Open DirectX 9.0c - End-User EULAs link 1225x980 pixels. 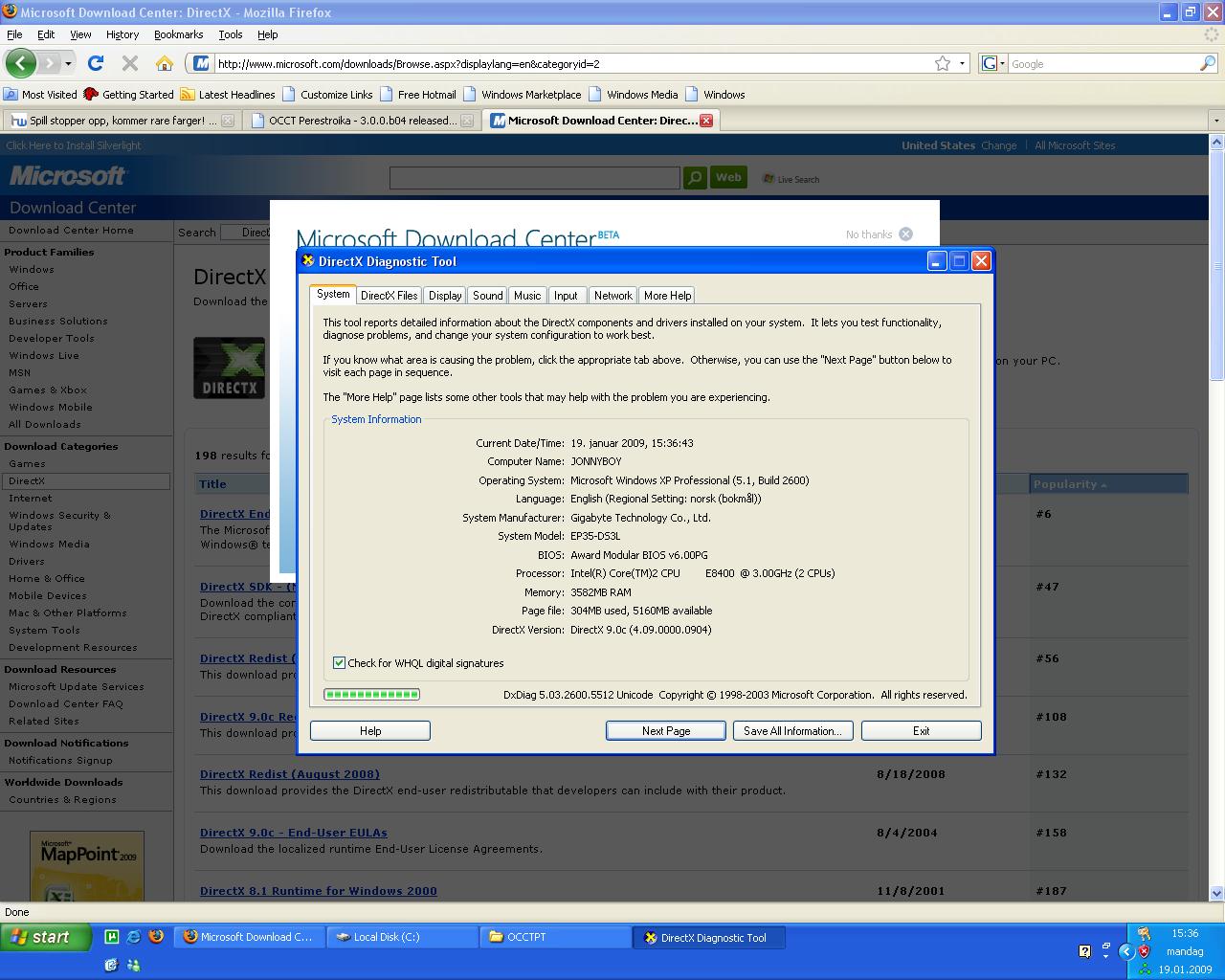coord(293,833)
